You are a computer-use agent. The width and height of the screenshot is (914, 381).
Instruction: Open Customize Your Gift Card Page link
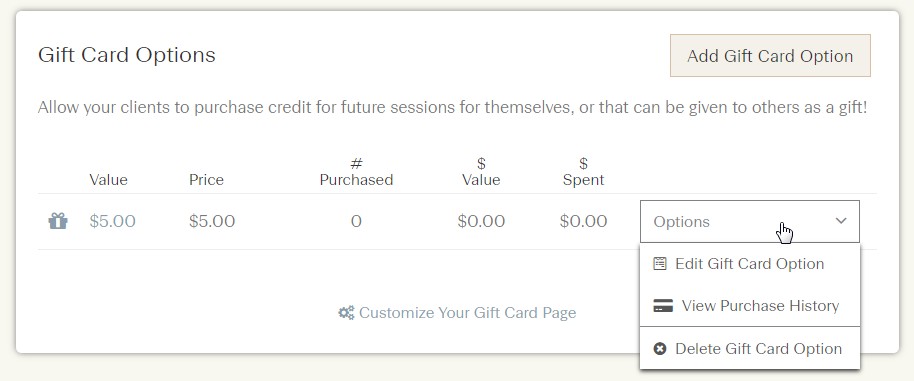coord(467,313)
